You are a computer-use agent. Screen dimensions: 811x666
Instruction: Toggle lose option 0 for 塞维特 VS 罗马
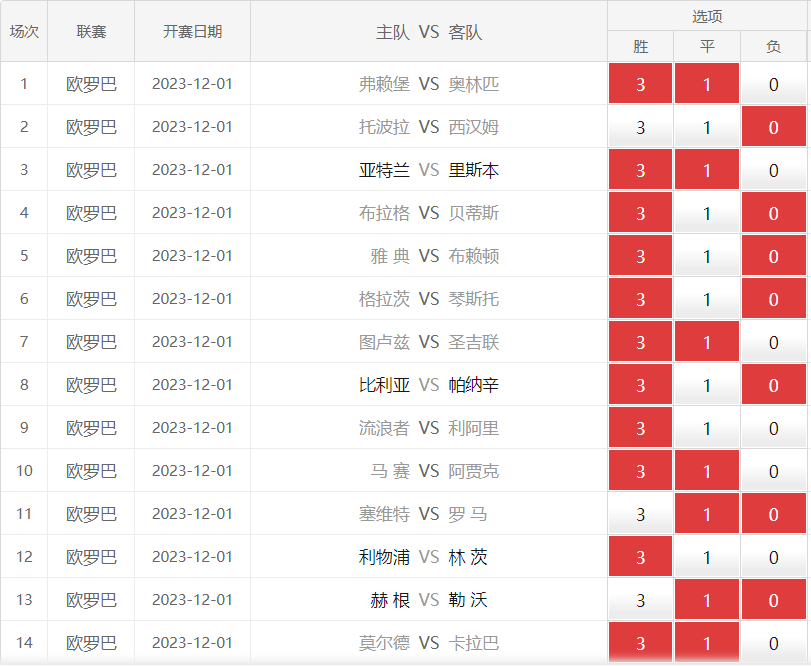point(774,513)
